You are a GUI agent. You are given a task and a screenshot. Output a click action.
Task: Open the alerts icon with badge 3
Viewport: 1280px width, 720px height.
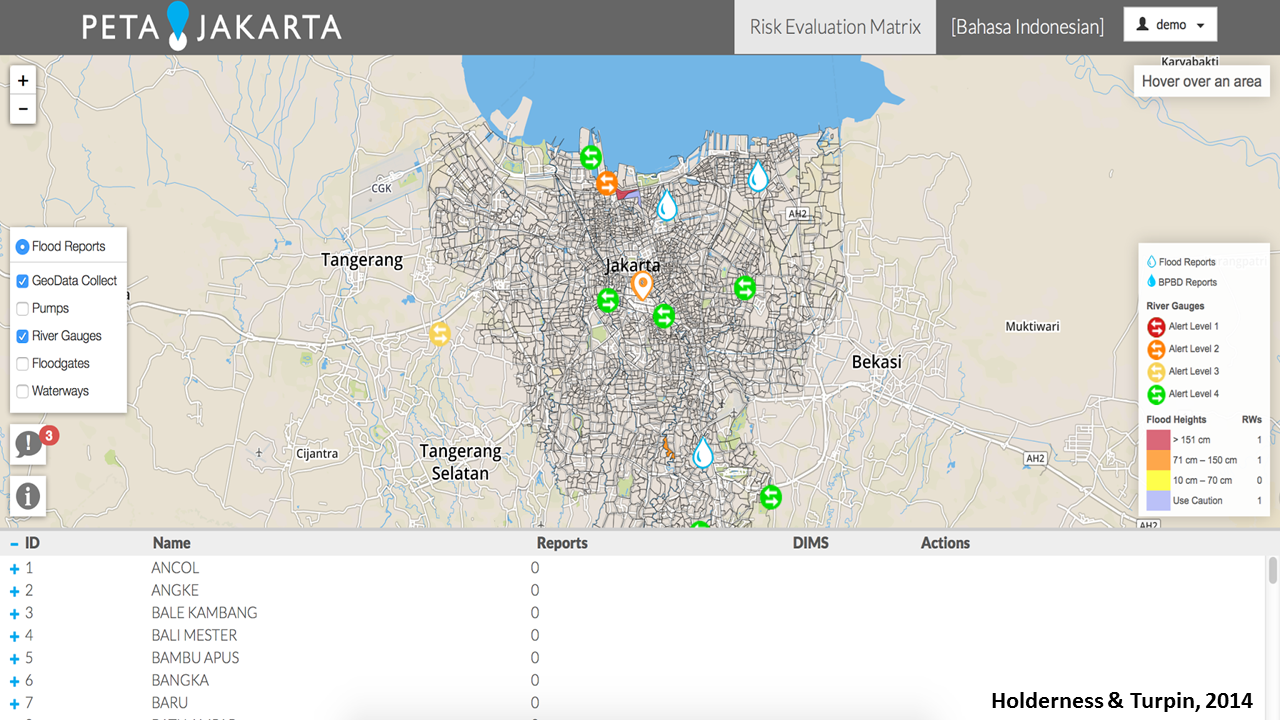pos(28,443)
